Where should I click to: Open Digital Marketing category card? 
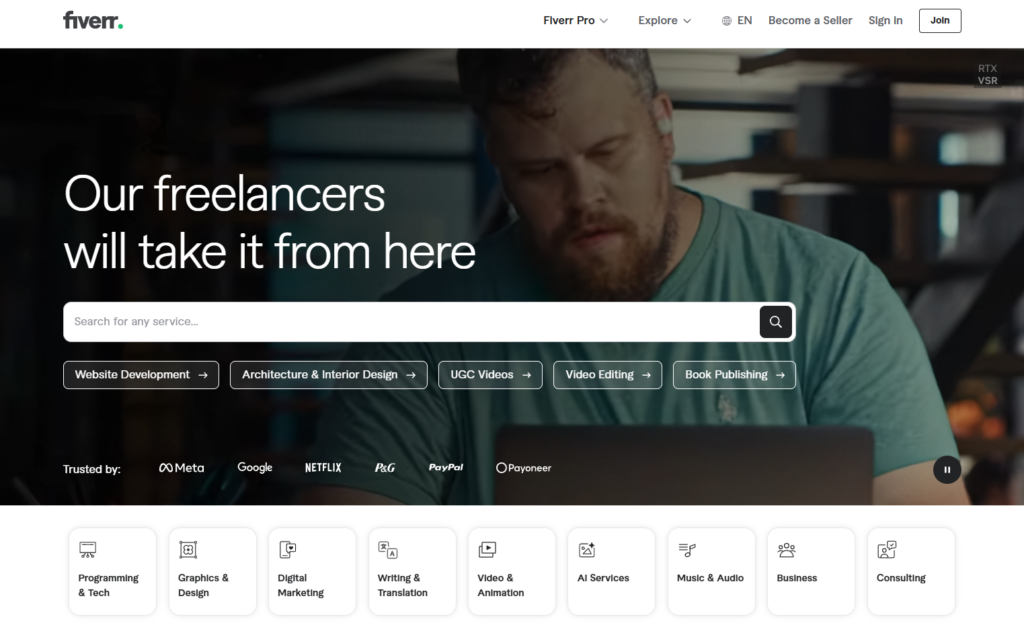312,571
